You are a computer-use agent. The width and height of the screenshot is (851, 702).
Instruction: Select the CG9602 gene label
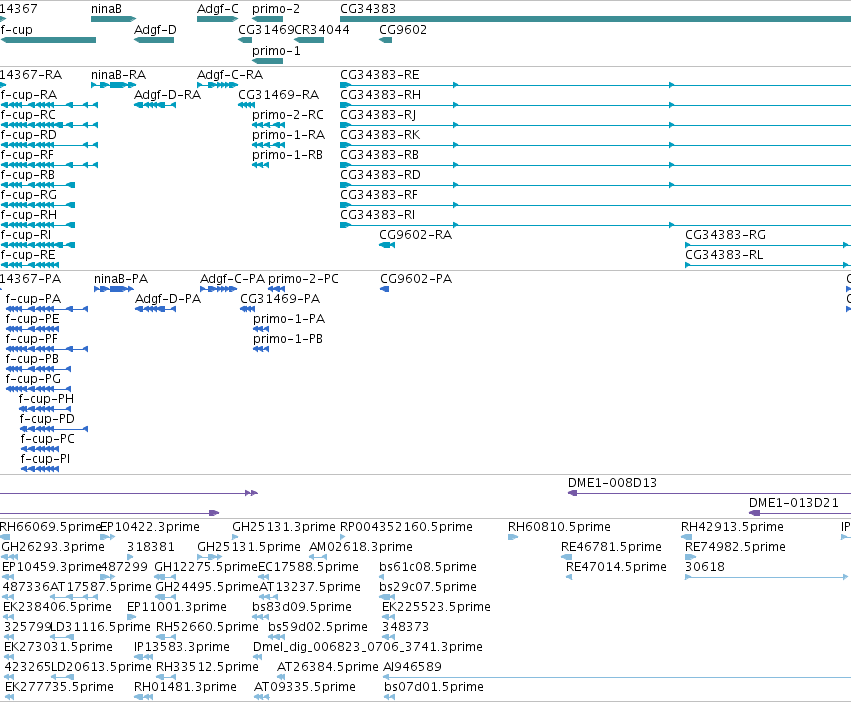pos(403,29)
